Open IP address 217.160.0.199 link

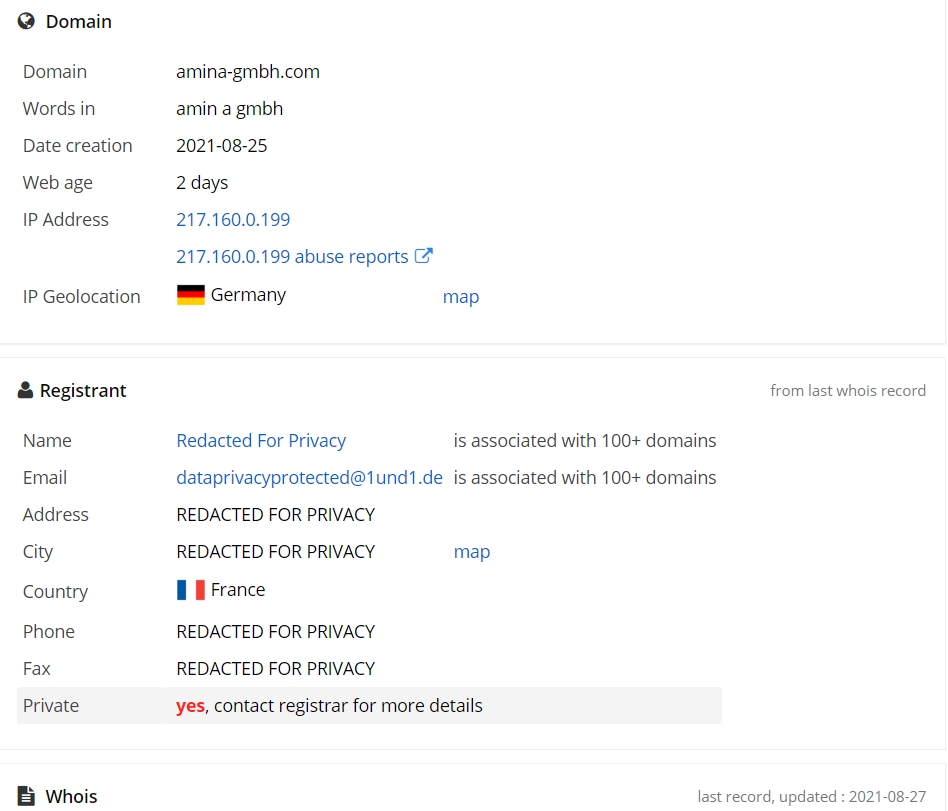coord(233,220)
